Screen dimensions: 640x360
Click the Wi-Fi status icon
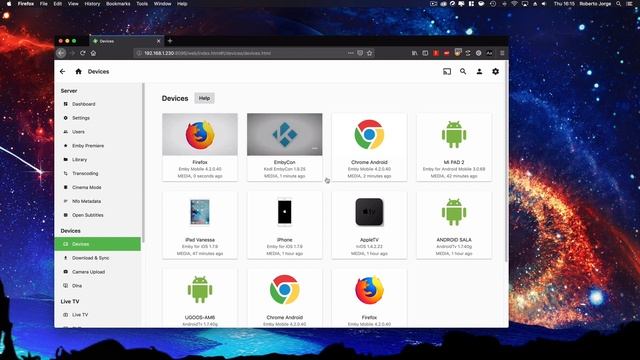(x=514, y=4)
